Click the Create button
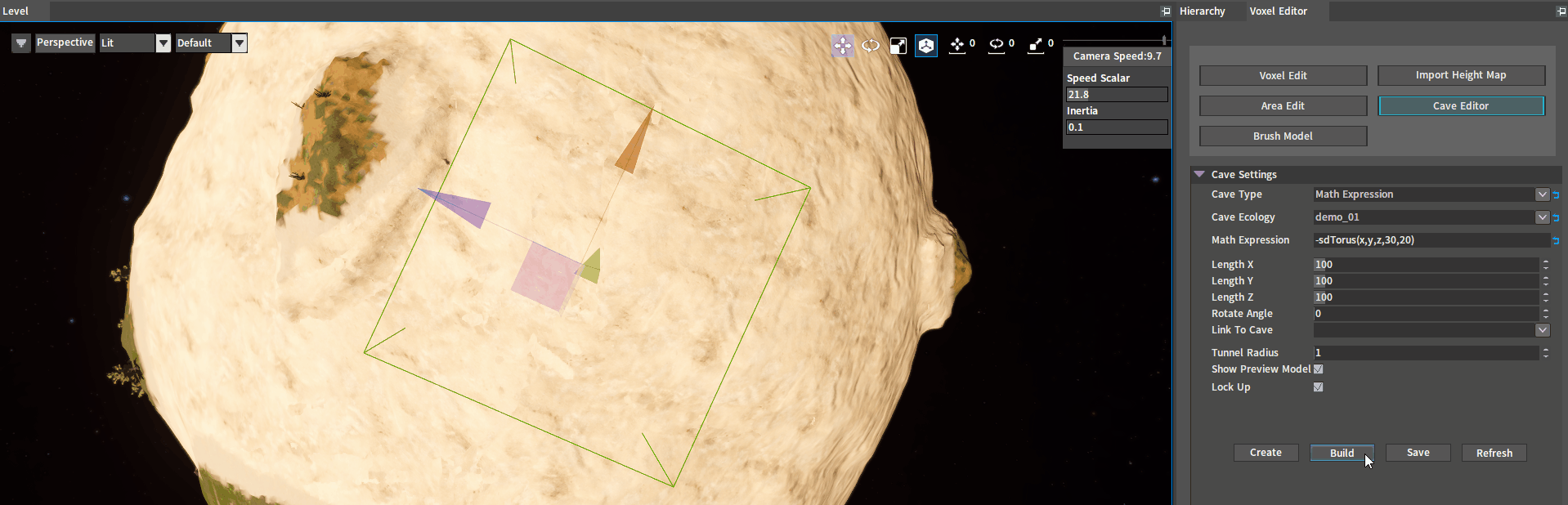 (x=1266, y=453)
